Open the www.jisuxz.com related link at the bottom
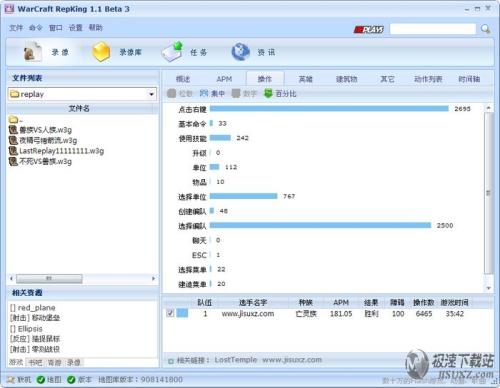500x388 pixels. [292, 360]
